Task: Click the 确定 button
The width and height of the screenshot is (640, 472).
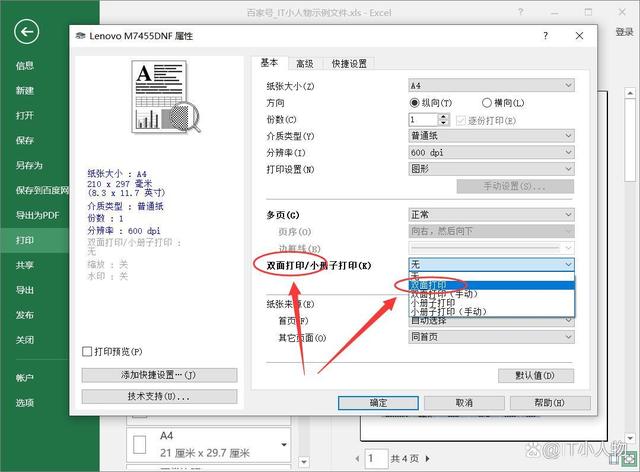Action: click(x=379, y=403)
